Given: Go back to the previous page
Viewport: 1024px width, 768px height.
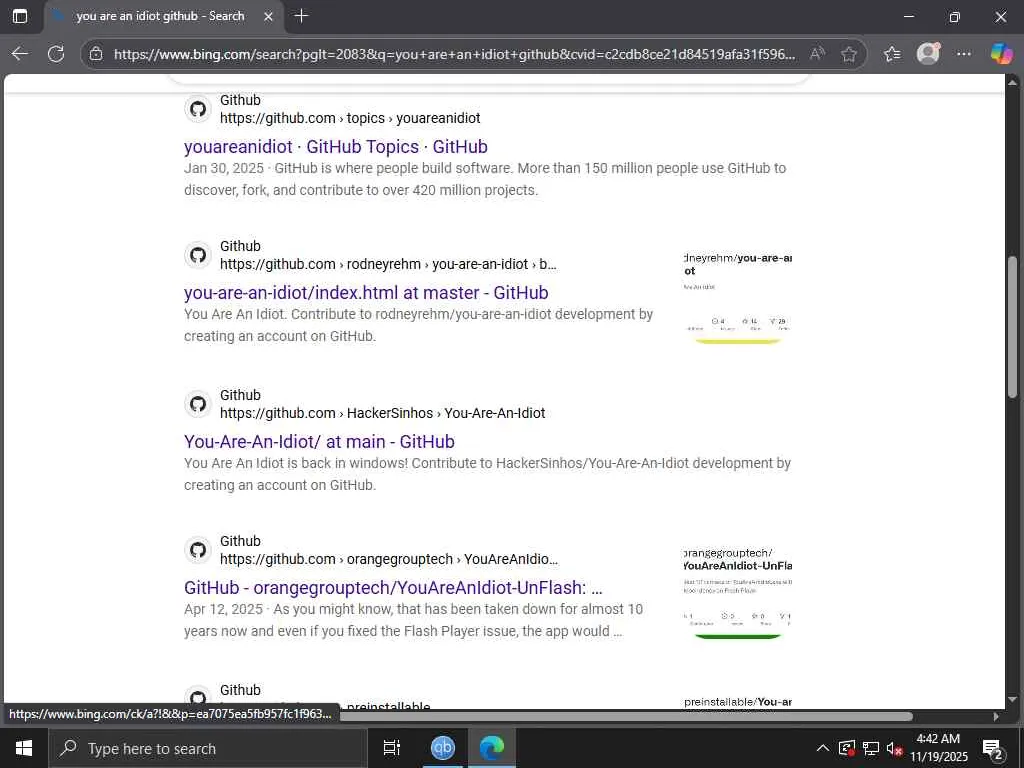Looking at the screenshot, I should (x=20, y=54).
